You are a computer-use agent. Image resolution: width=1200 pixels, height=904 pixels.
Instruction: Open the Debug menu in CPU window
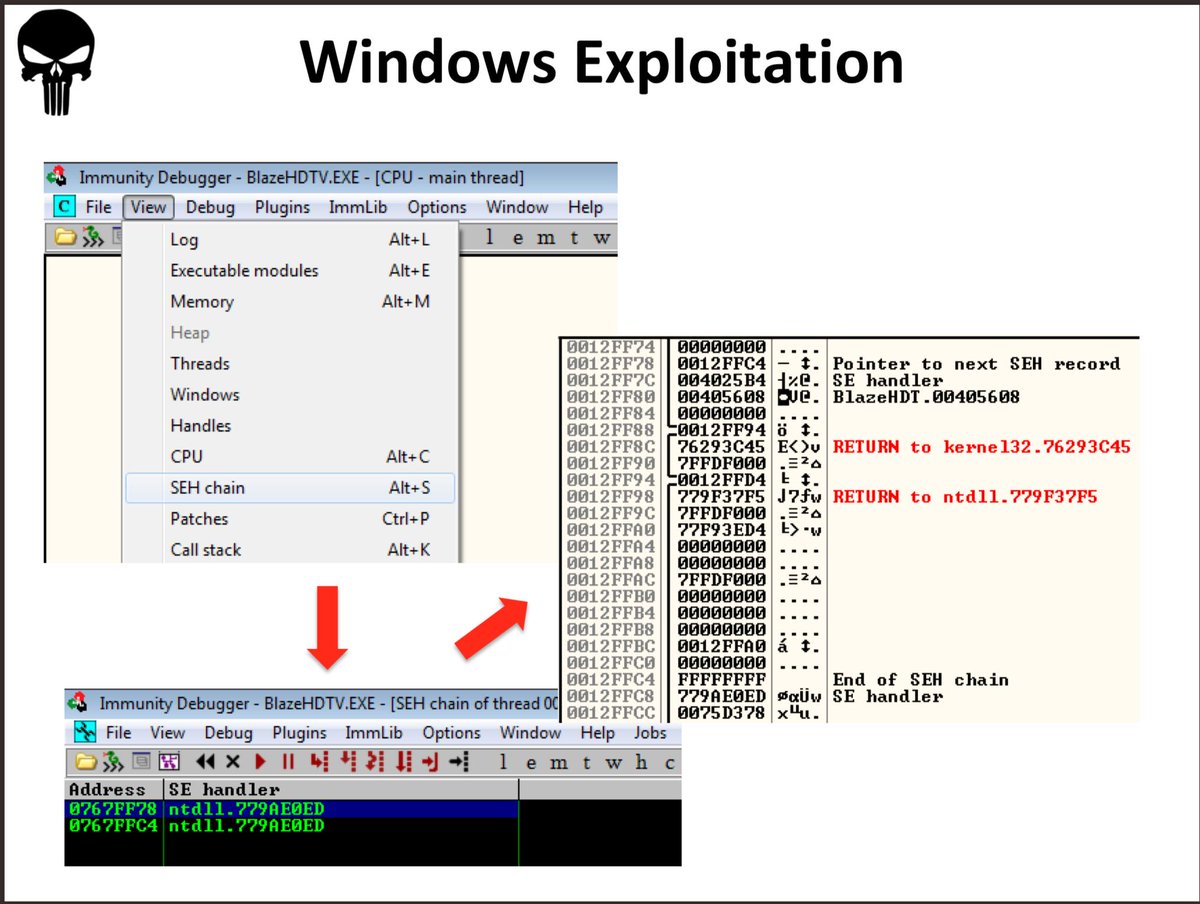pos(210,207)
